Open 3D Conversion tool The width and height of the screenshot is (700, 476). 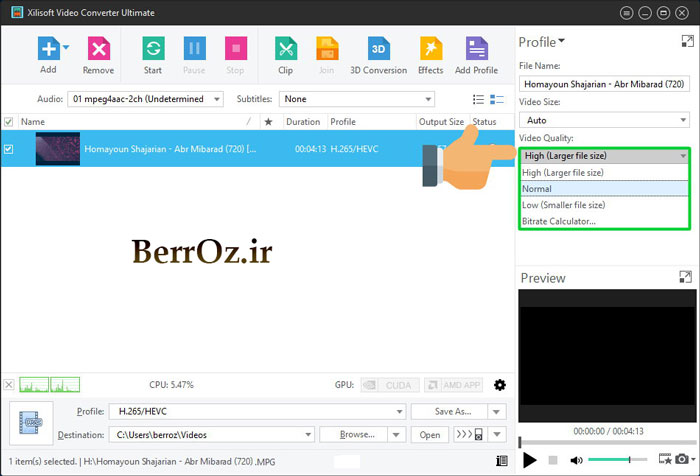click(x=378, y=49)
